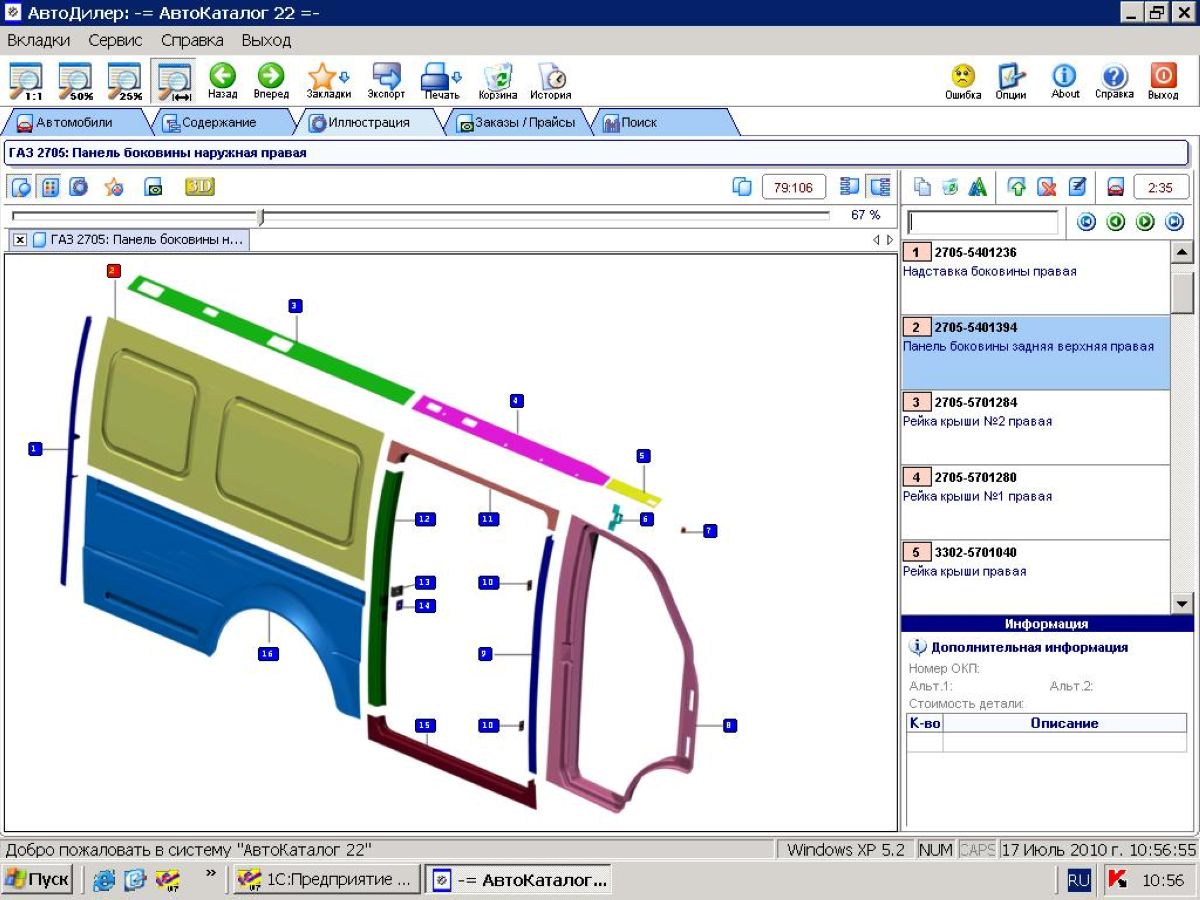Open Опции settings icon
Screen dimensions: 1200x900
1011,80
